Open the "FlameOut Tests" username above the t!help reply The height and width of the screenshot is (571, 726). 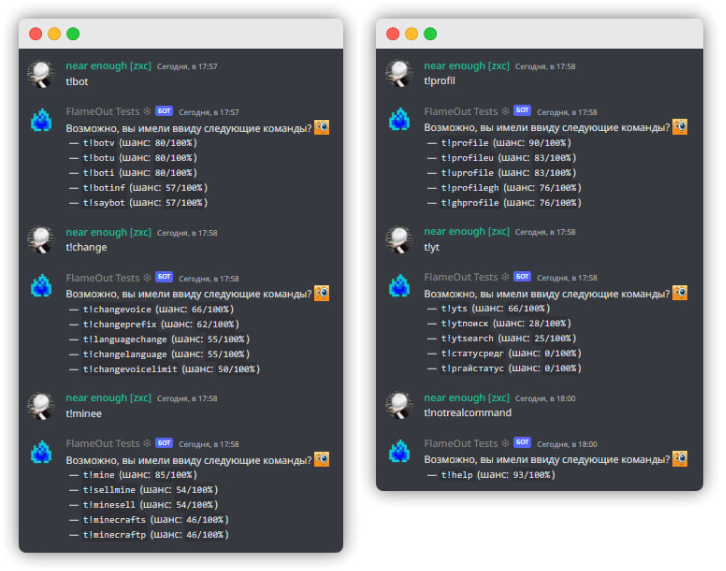point(460,444)
